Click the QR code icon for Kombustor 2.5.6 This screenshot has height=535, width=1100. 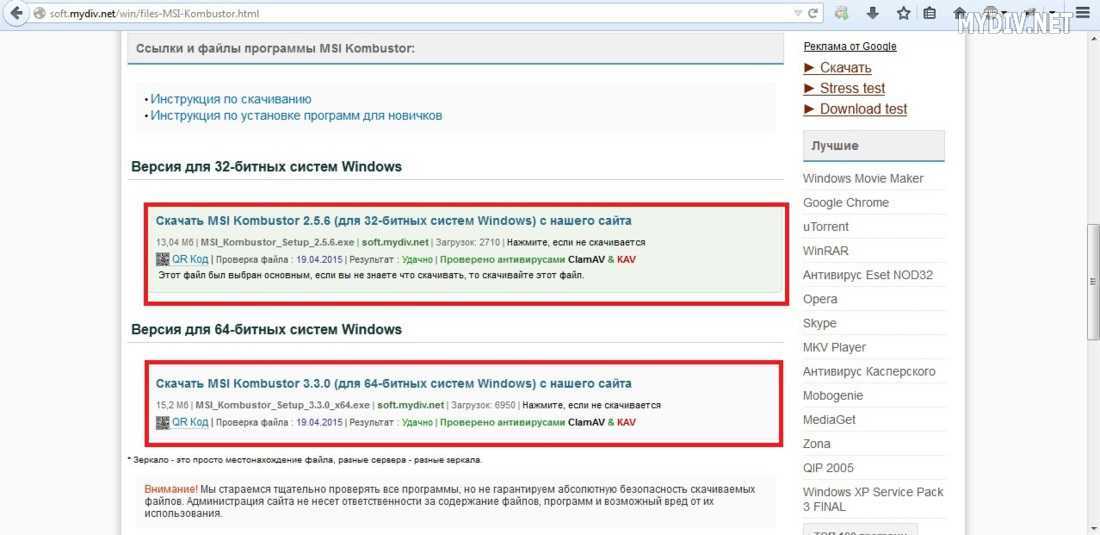(x=163, y=259)
